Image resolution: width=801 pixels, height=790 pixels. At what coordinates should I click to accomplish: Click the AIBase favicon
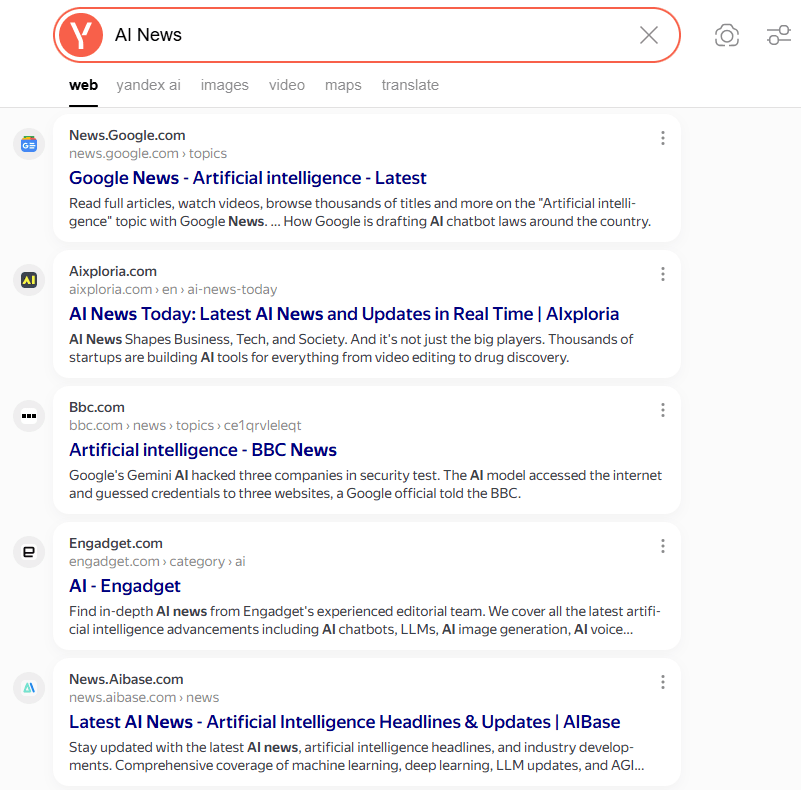(29, 688)
